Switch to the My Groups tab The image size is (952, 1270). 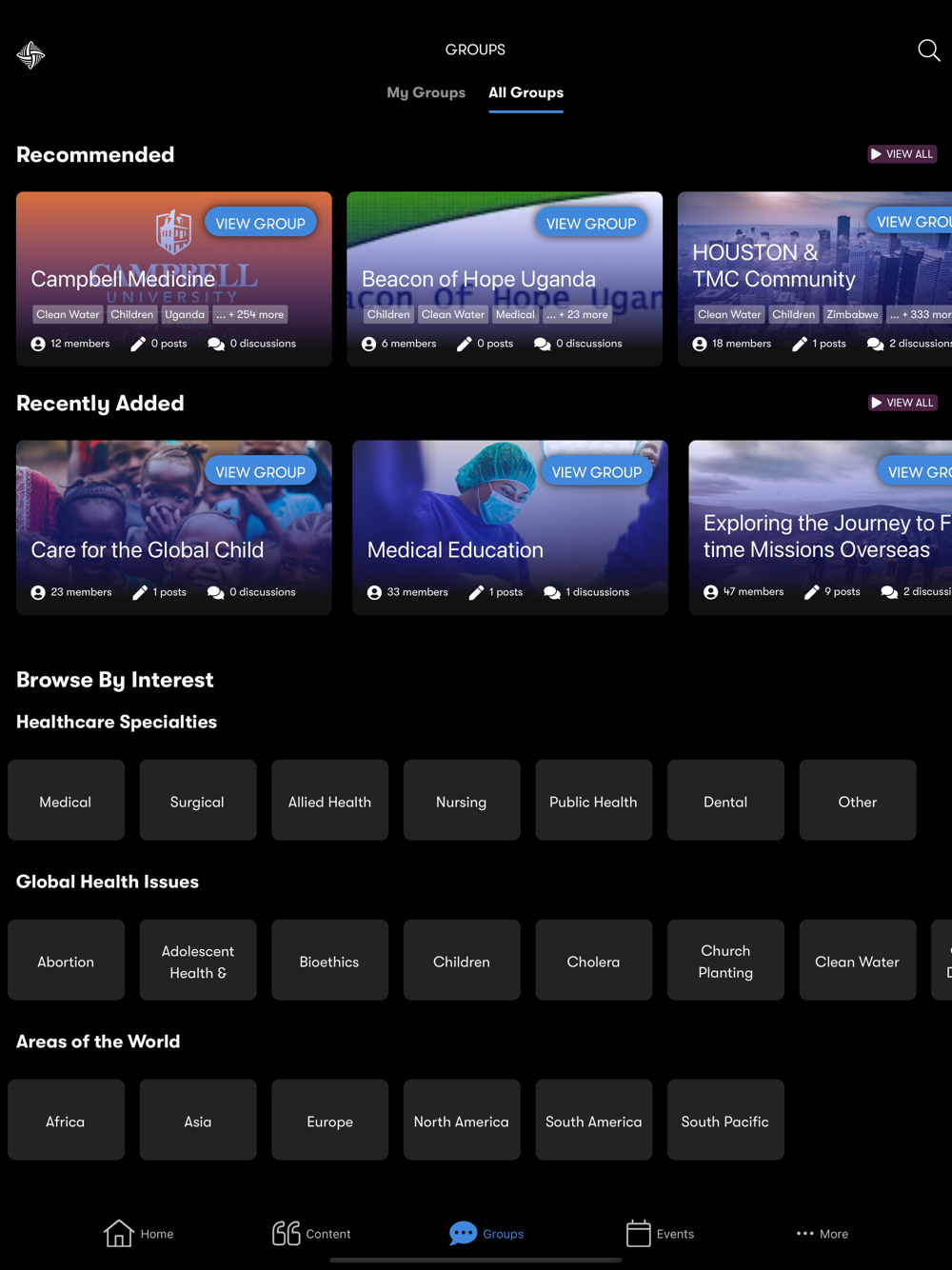(426, 92)
